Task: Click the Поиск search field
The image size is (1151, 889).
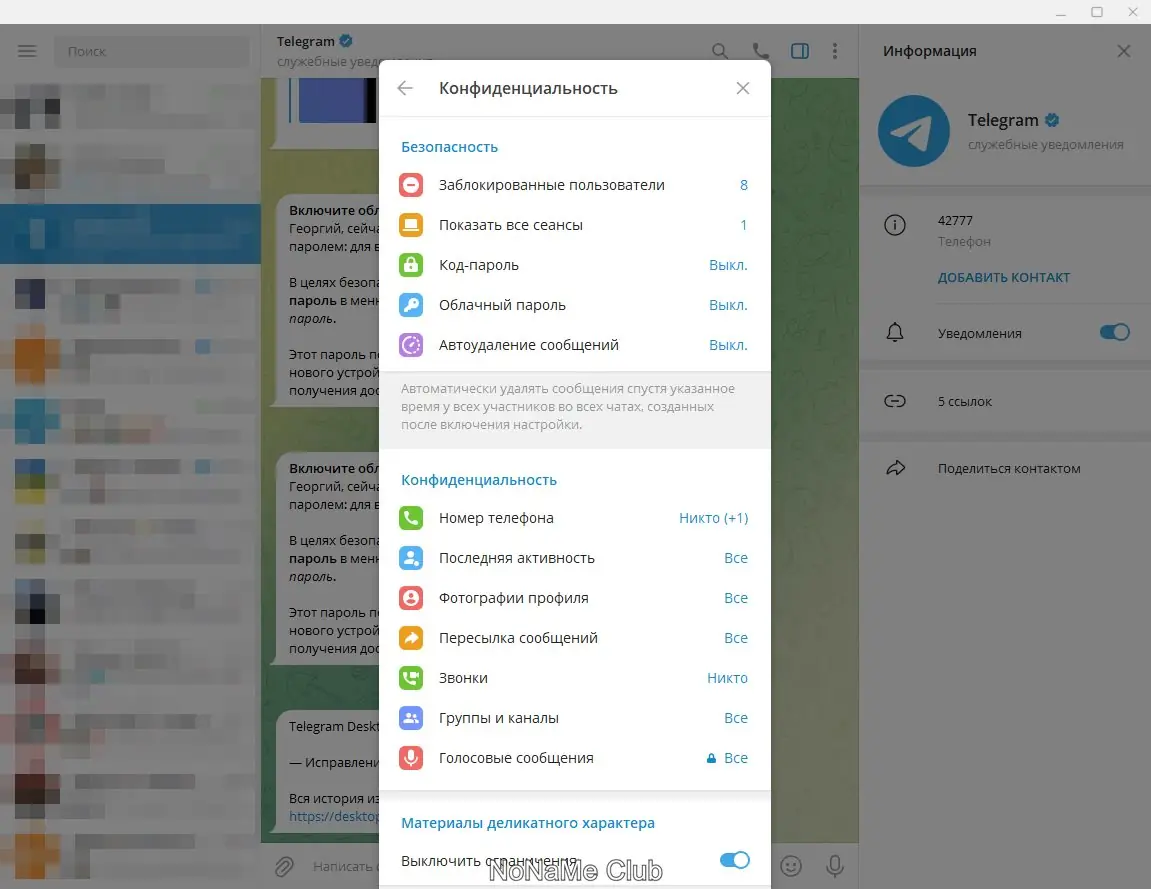Action: tap(152, 51)
